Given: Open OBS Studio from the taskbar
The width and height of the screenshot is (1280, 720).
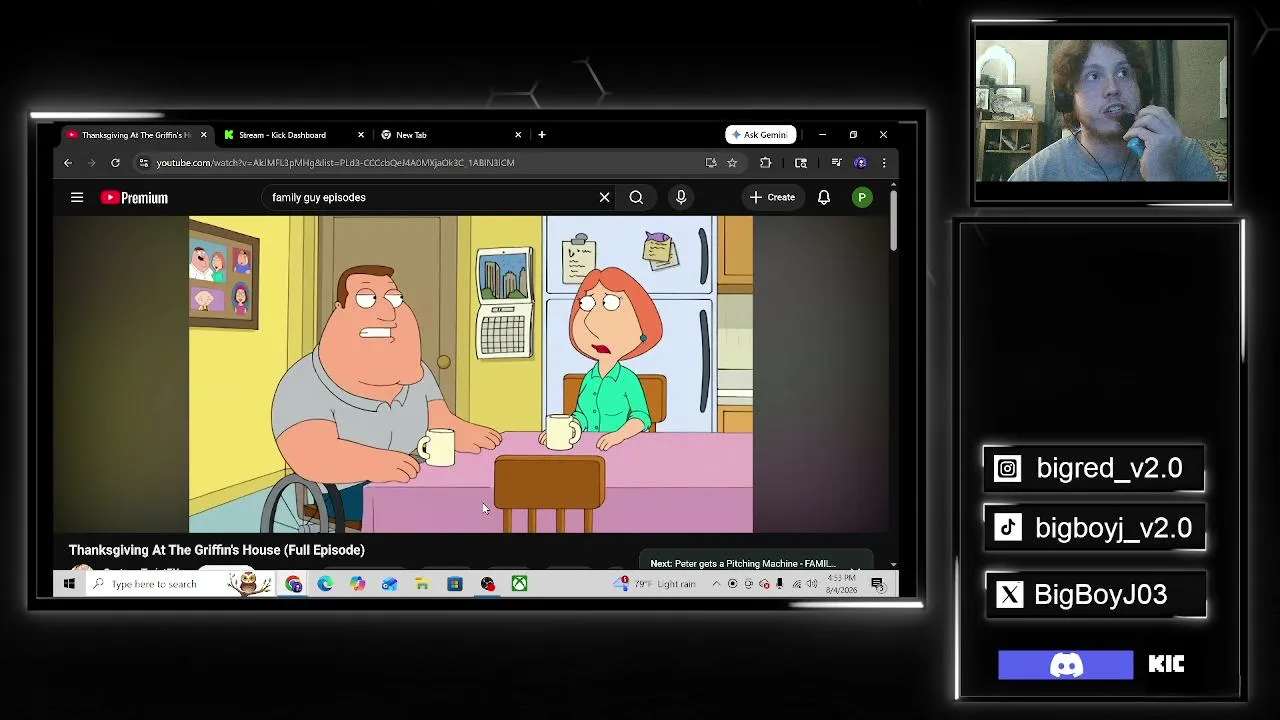Looking at the screenshot, I should pyautogui.click(x=487, y=584).
